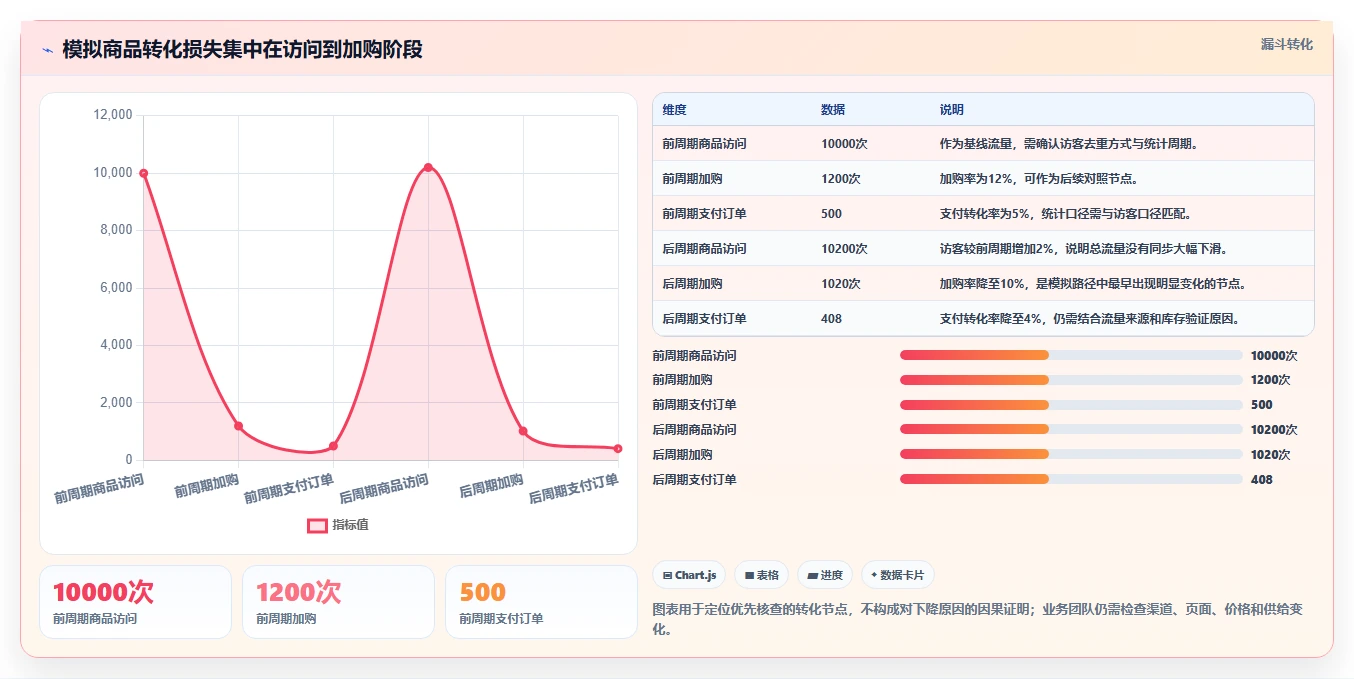
Task: Select the 前周期商品访问 table row cell
Action: click(704, 144)
